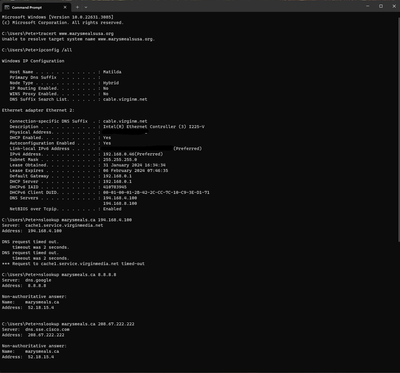The image size is (400, 373).
Task: Click the Lease Obtained row
Action: point(87,165)
